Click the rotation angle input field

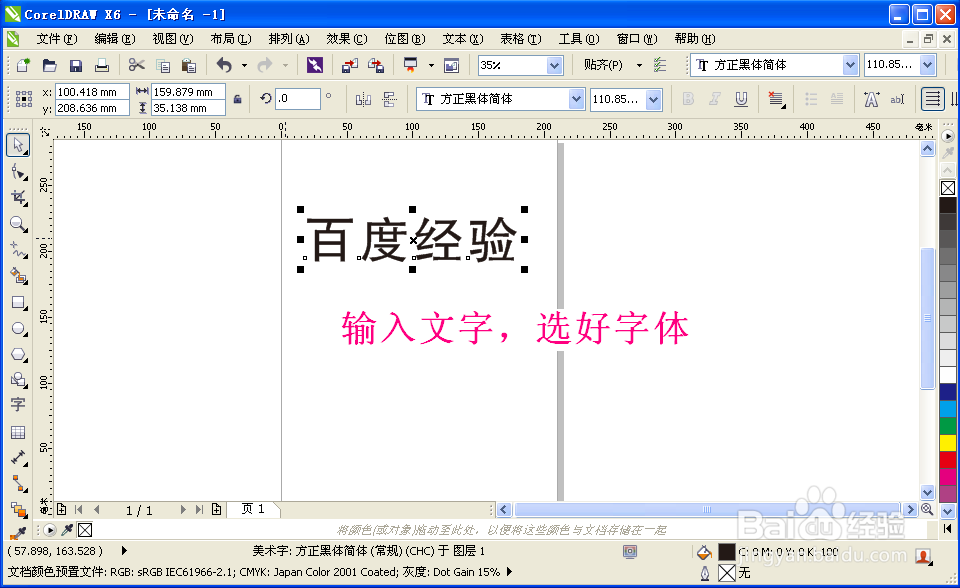coord(298,99)
